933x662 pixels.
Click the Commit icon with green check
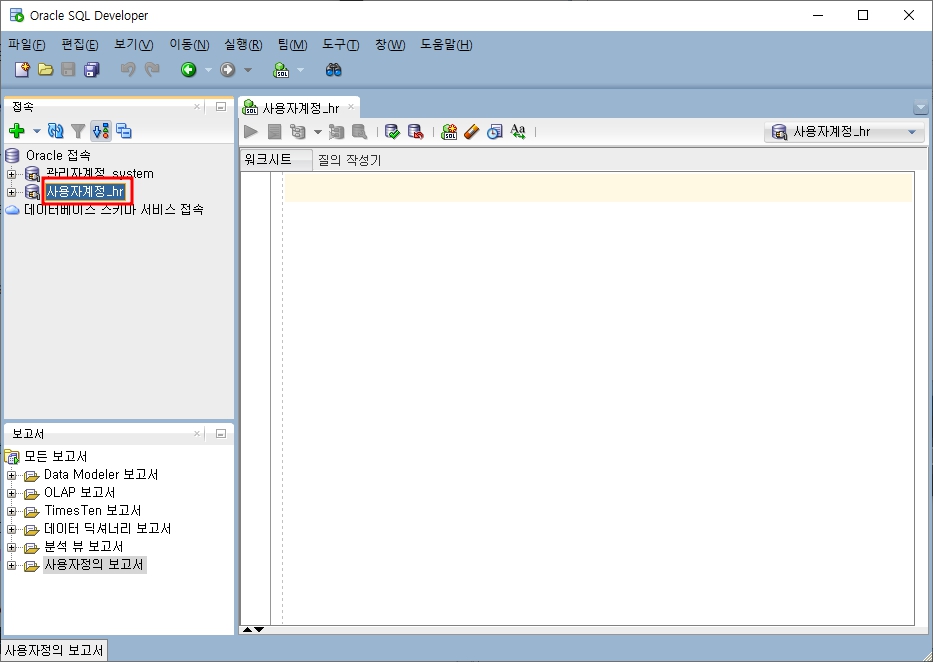pos(392,131)
